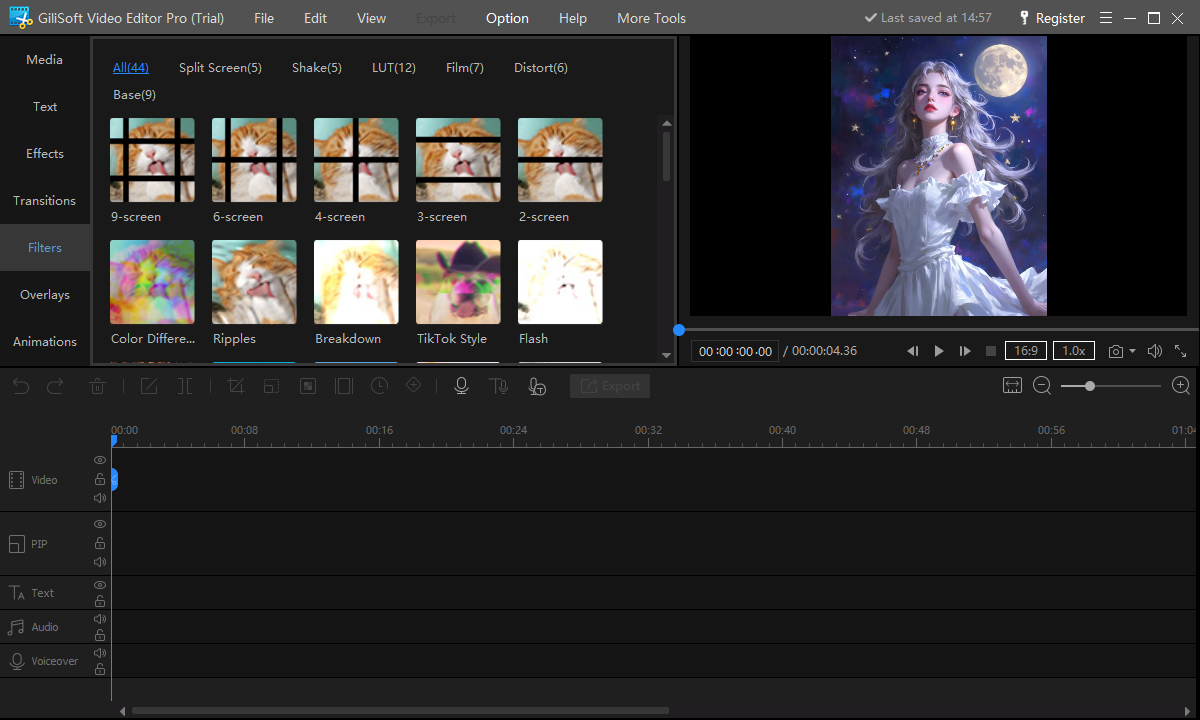
Task: Select the Distort(6) filter category
Action: pyautogui.click(x=541, y=68)
